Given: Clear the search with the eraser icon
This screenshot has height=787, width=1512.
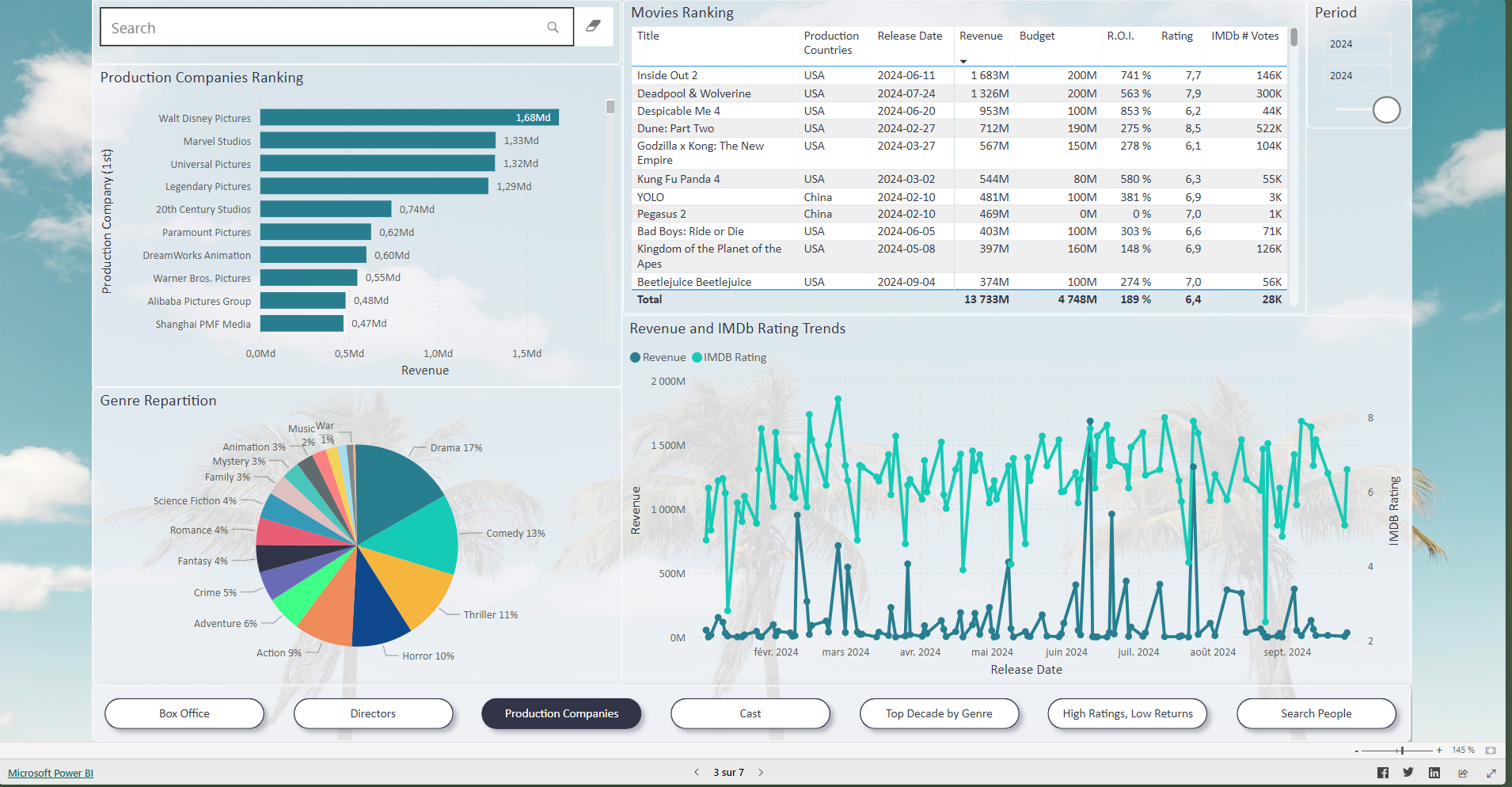Looking at the screenshot, I should (x=593, y=26).
